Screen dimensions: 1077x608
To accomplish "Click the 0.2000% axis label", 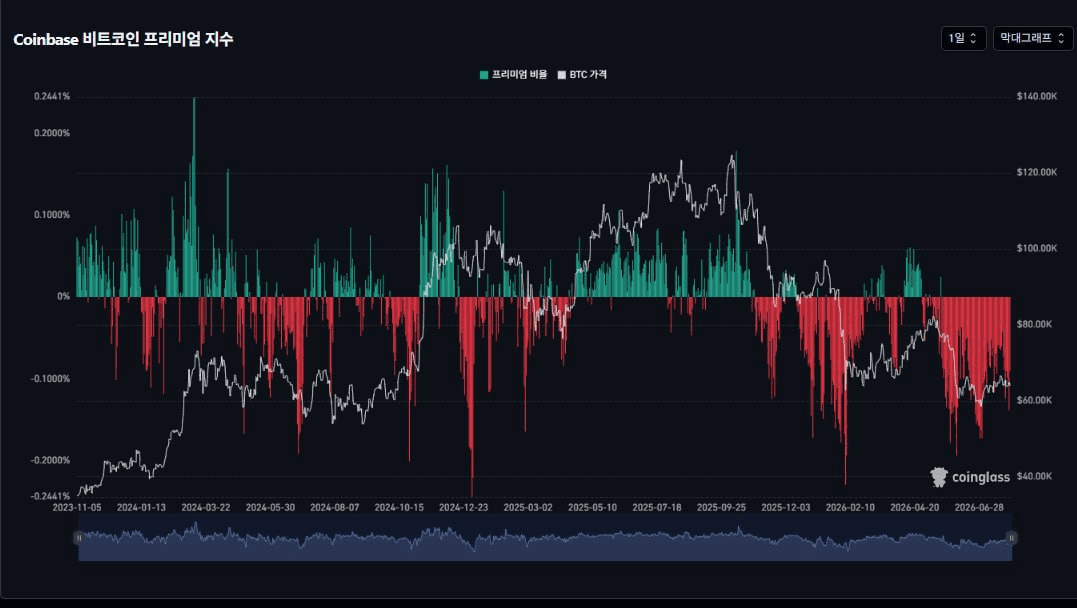I will point(52,133).
